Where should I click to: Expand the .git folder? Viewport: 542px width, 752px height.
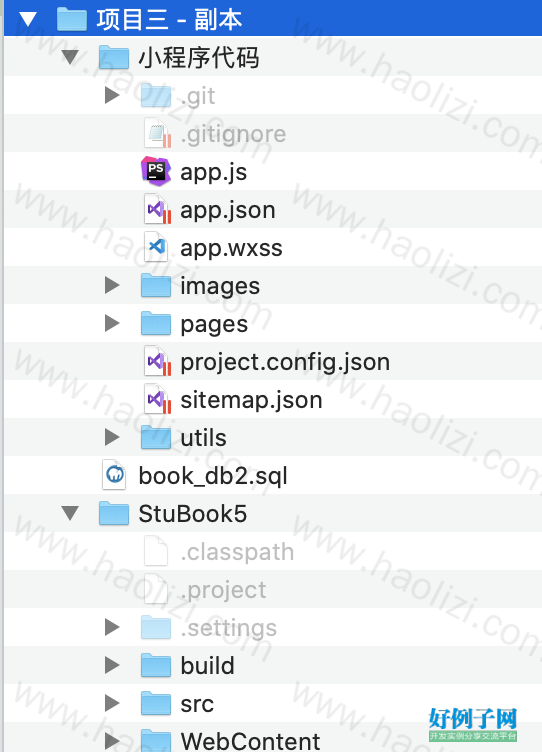coord(112,95)
